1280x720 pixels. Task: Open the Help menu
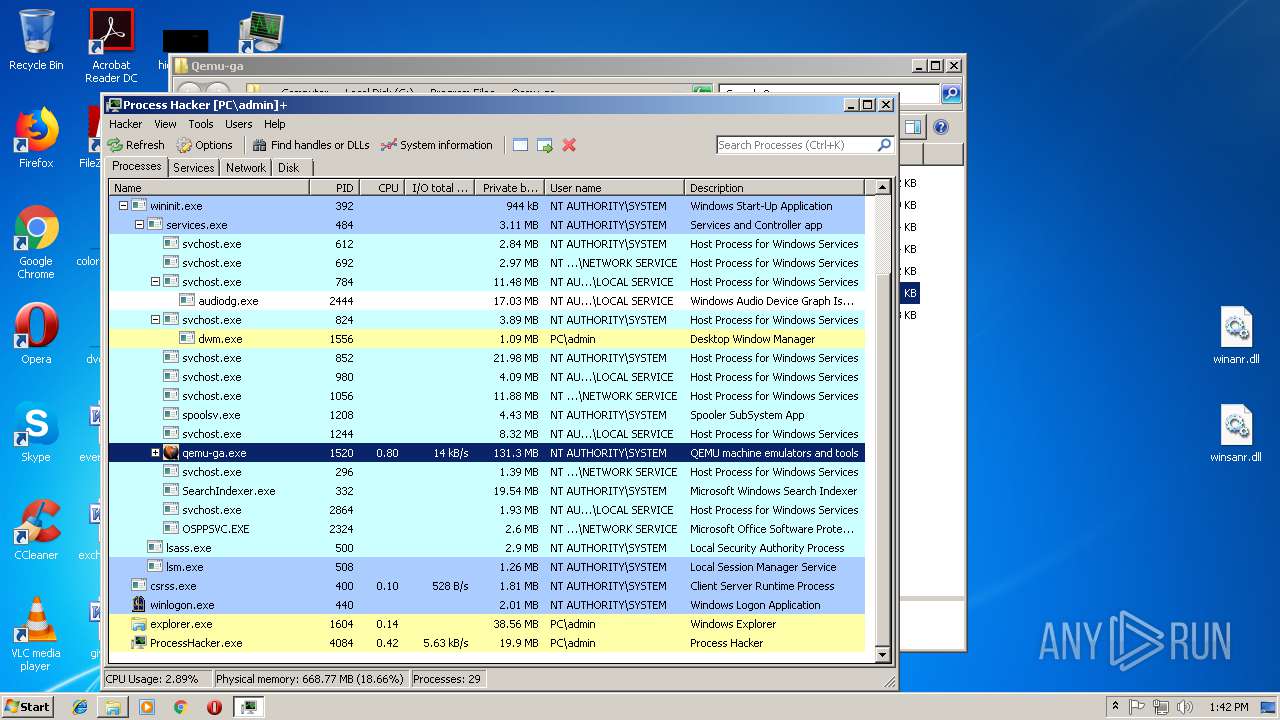275,124
